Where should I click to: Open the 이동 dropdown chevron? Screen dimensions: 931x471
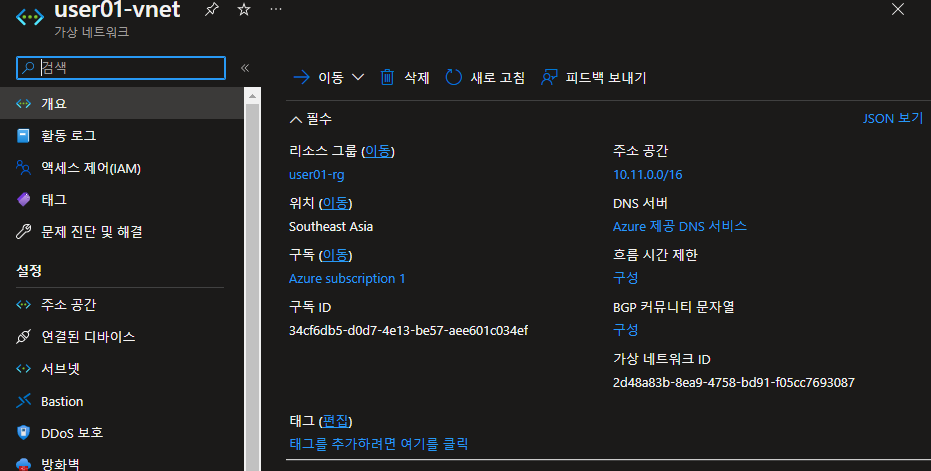pos(357,77)
